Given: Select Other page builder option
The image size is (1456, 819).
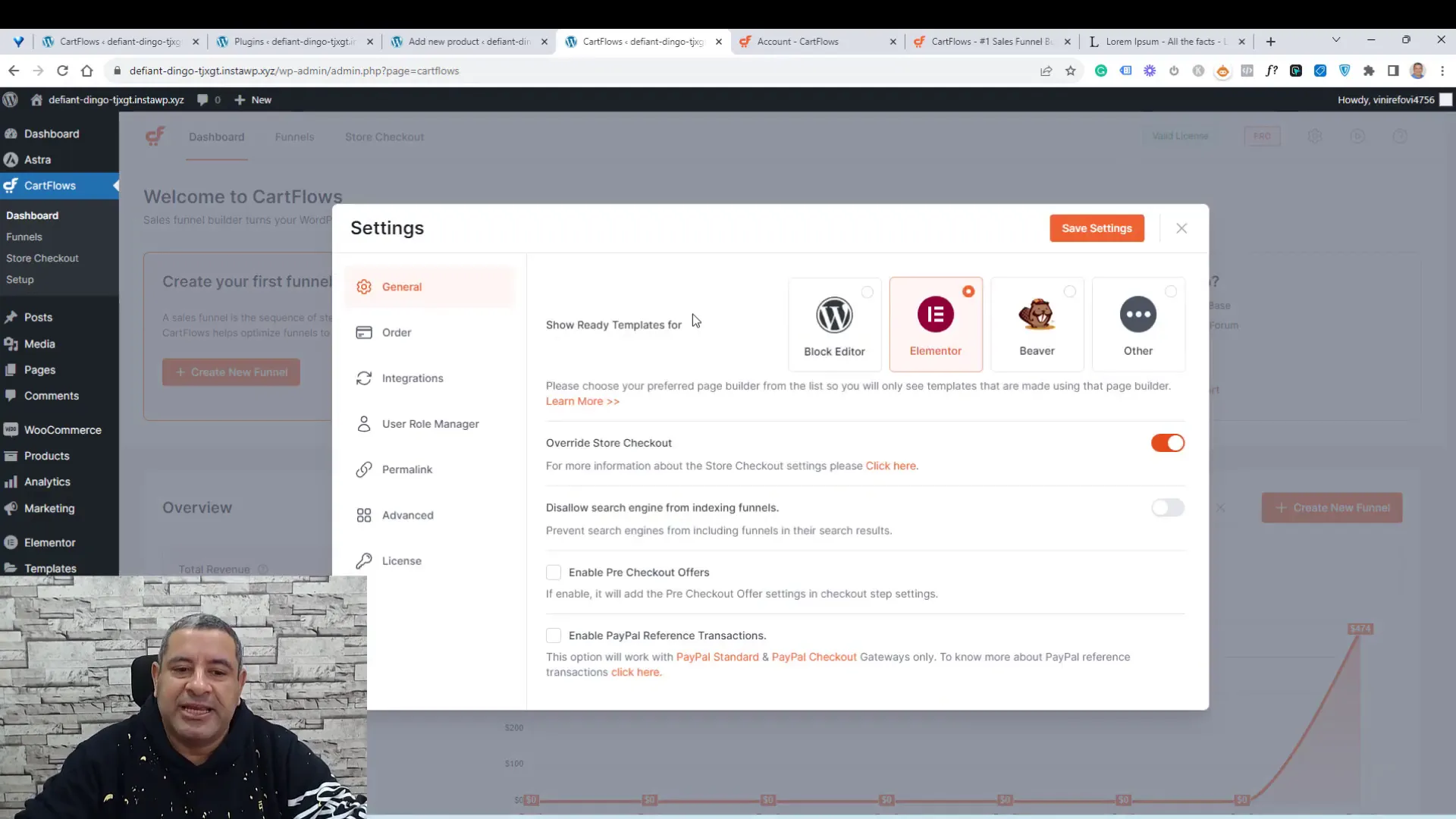Looking at the screenshot, I should 1138,320.
